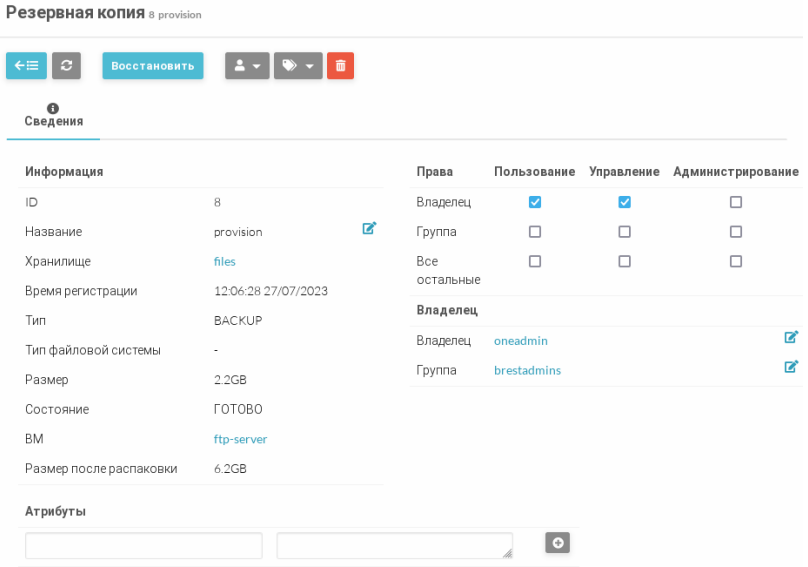Click the info icon above Сведения
The width and height of the screenshot is (808, 567).
click(x=53, y=108)
